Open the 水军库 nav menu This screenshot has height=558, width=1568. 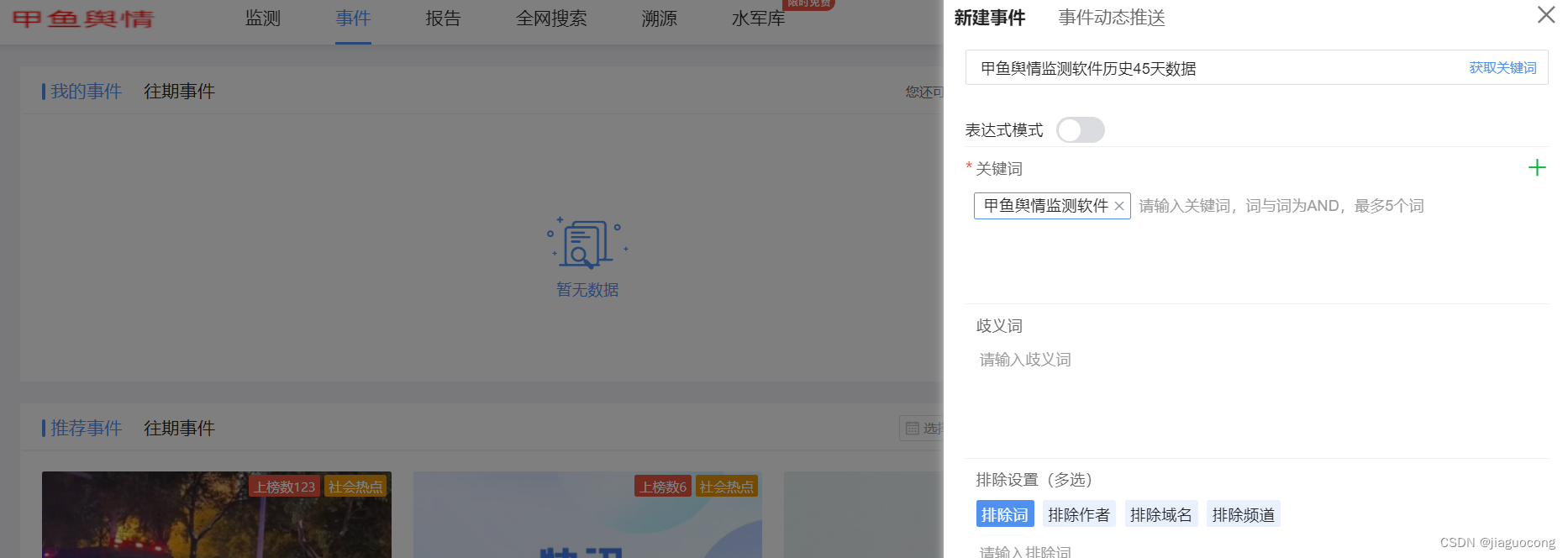click(758, 18)
